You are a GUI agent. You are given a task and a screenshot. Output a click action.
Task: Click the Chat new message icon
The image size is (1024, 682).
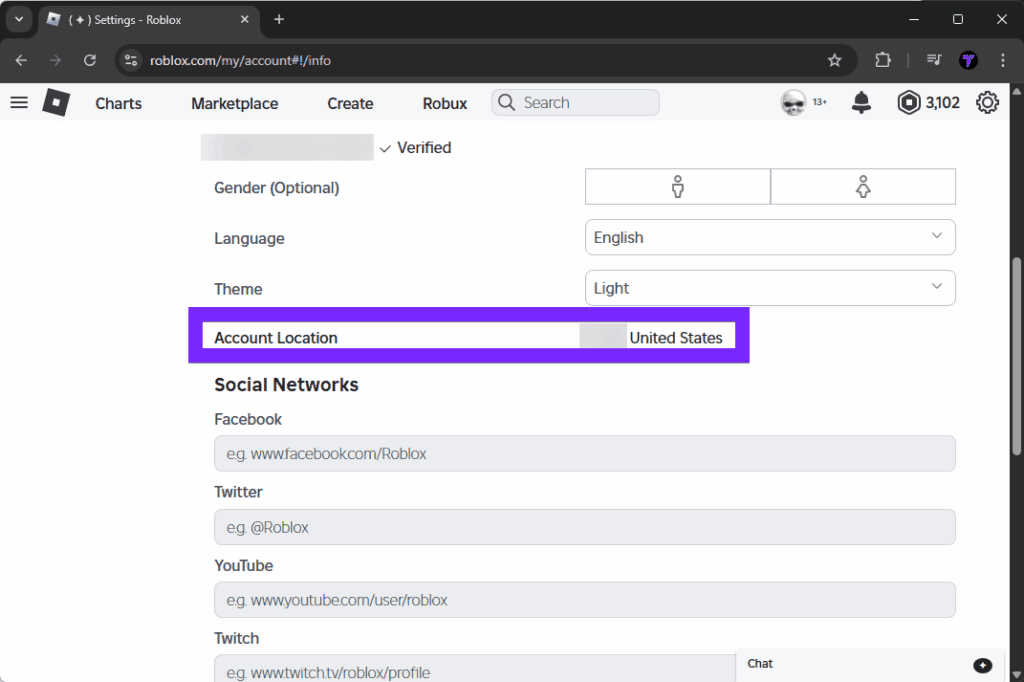[x=982, y=665]
